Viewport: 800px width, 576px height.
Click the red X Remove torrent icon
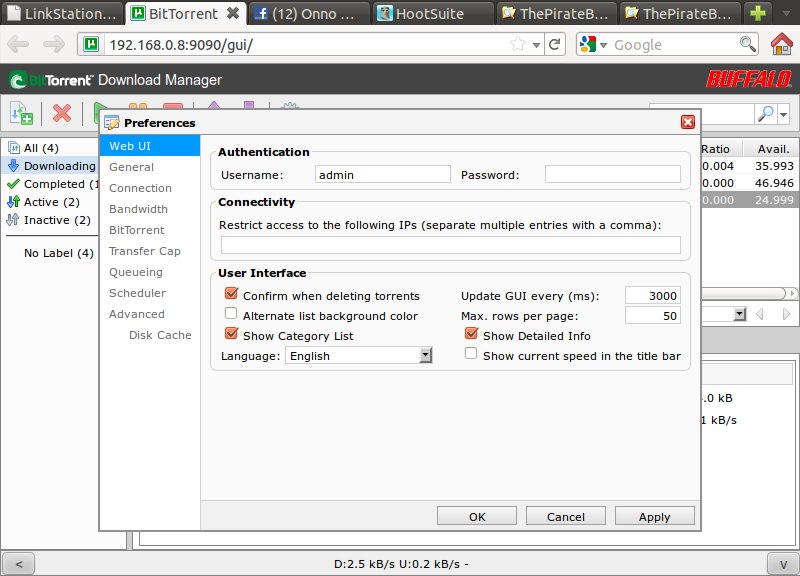62,114
